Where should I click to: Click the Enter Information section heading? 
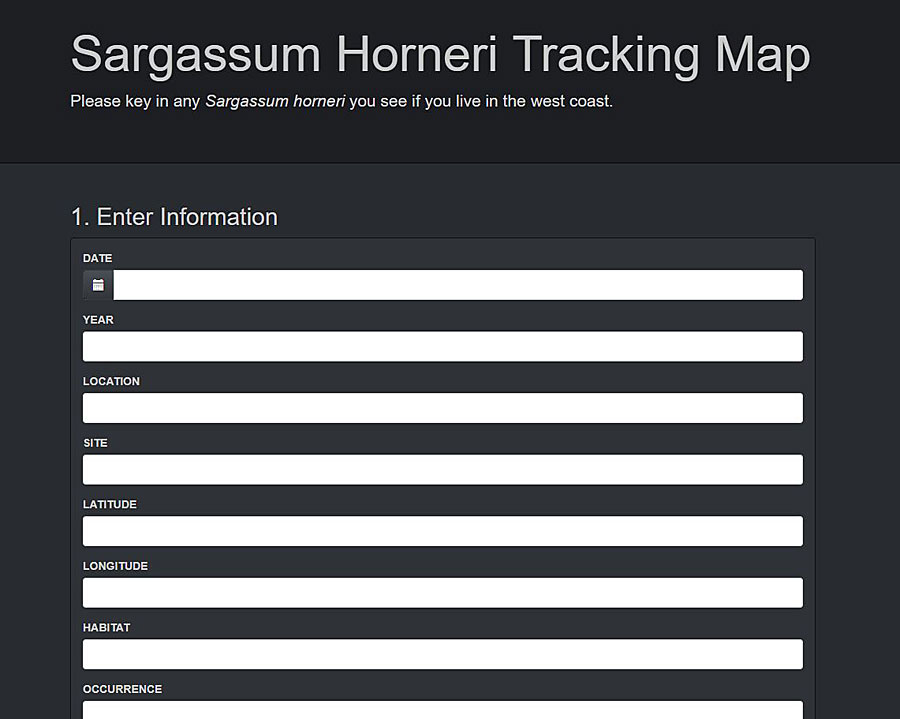[173, 217]
